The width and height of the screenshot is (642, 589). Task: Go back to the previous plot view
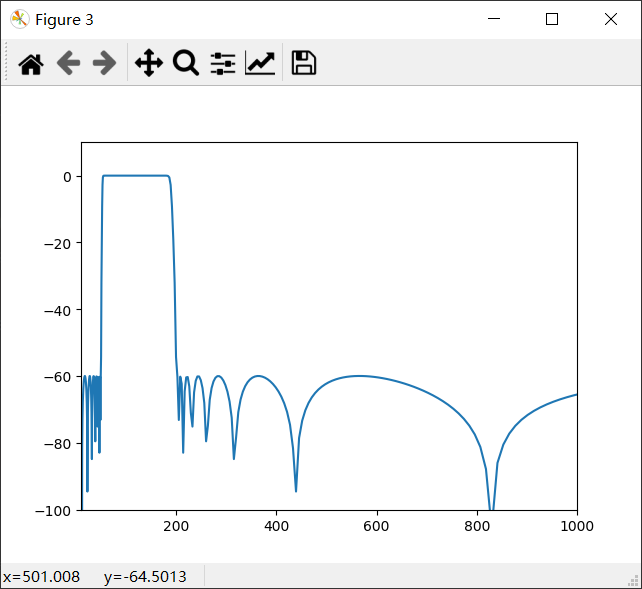(x=68, y=63)
